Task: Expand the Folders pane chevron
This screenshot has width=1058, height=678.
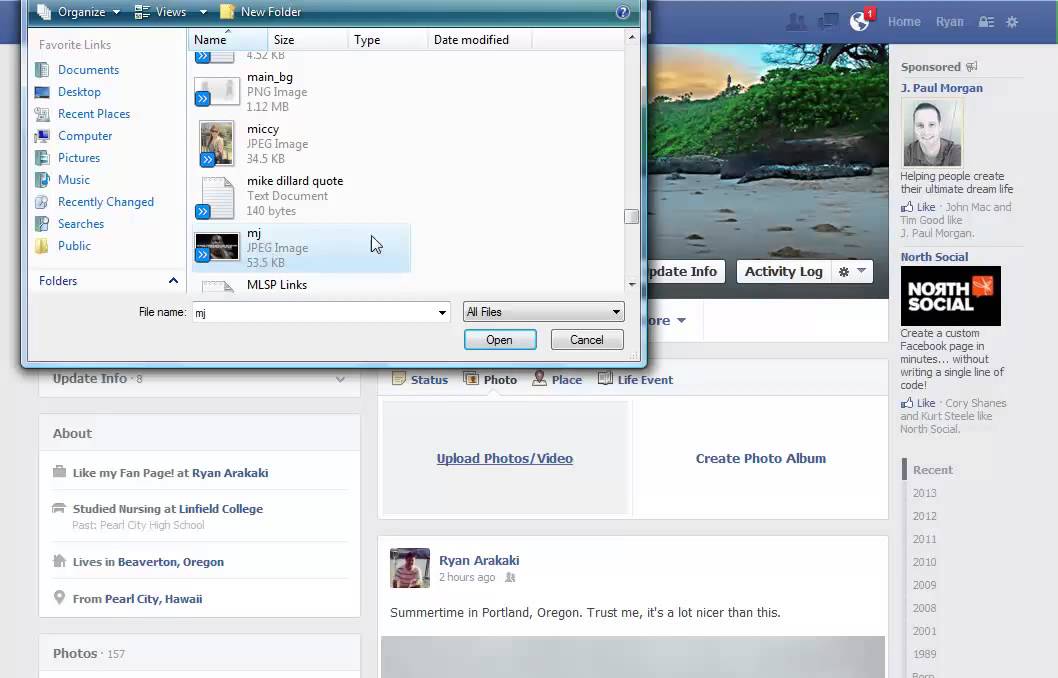Action: [173, 281]
